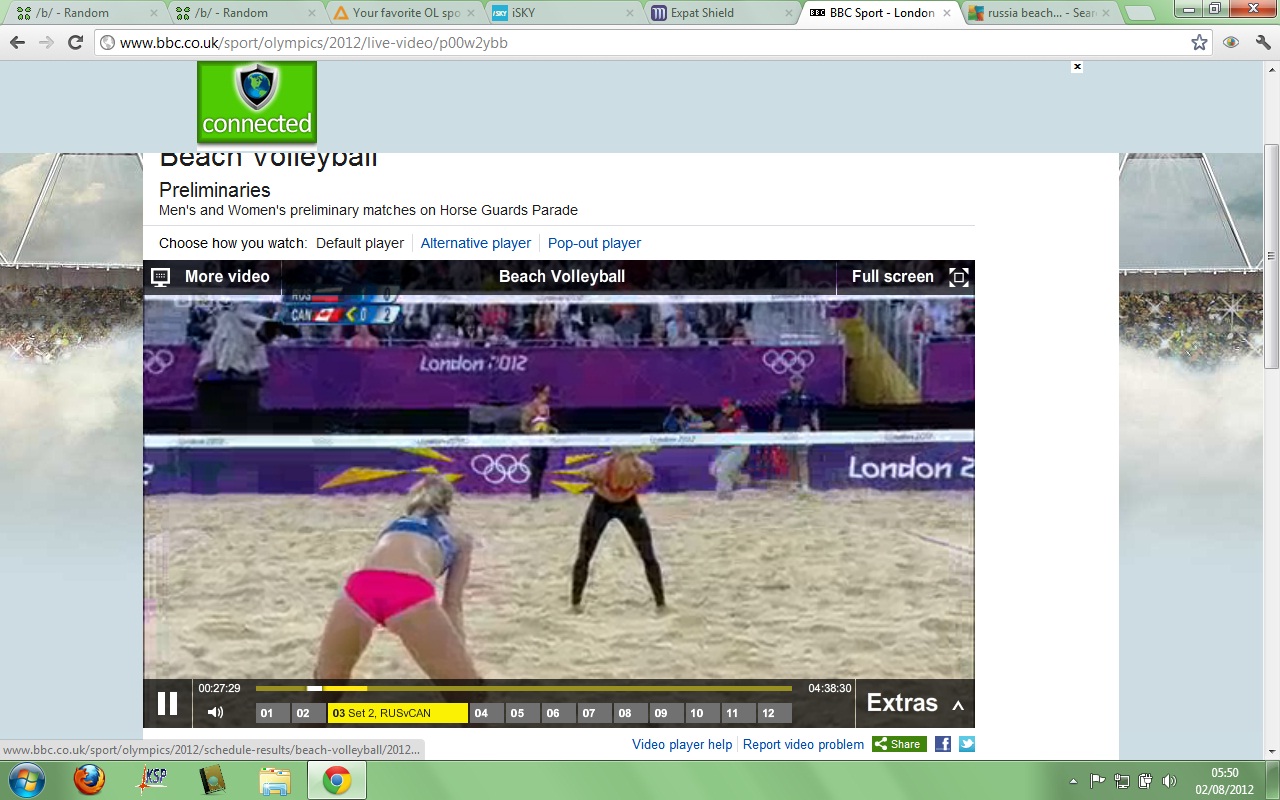The width and height of the screenshot is (1280, 800).
Task: Open the taskbar clock showing 05:50
Action: [1224, 780]
